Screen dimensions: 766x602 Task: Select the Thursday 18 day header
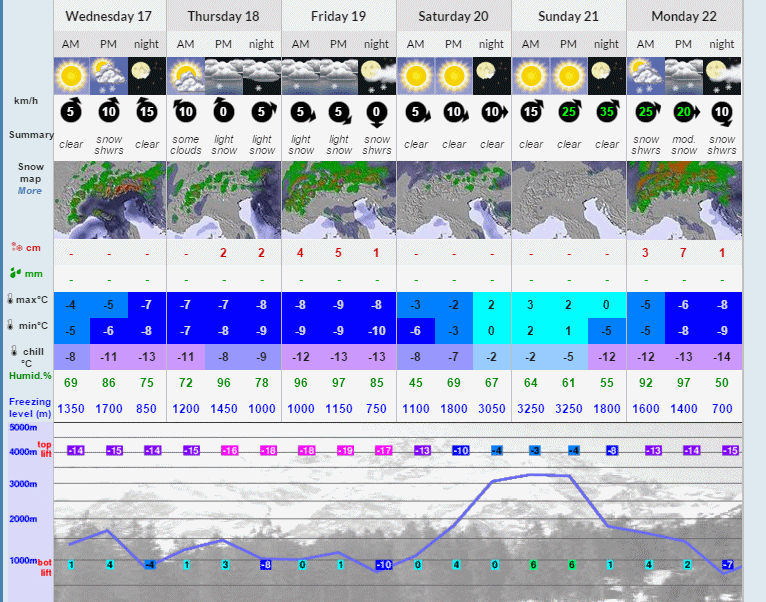(x=223, y=16)
